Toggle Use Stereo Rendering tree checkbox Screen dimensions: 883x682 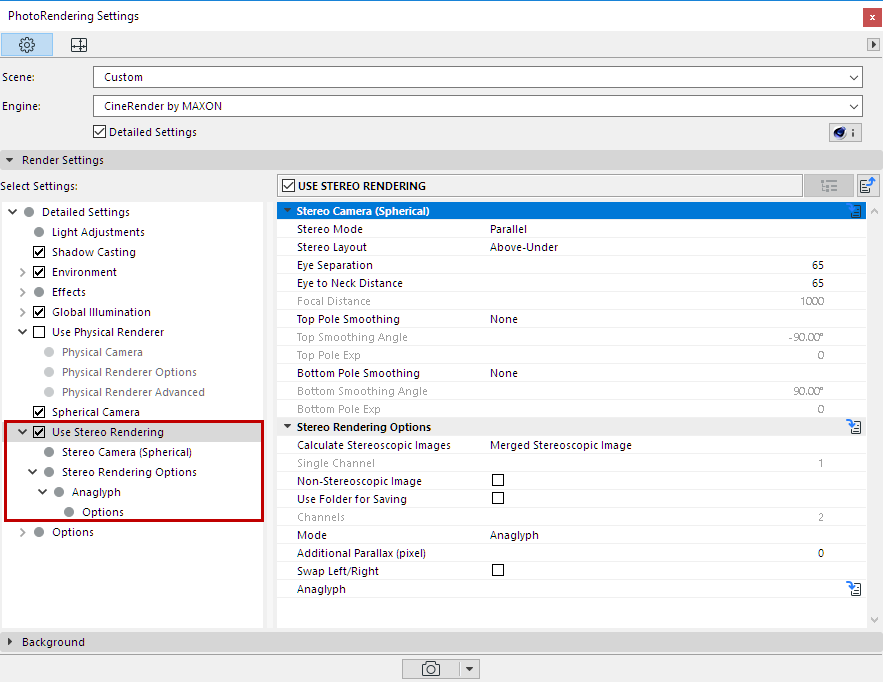pyautogui.click(x=39, y=432)
